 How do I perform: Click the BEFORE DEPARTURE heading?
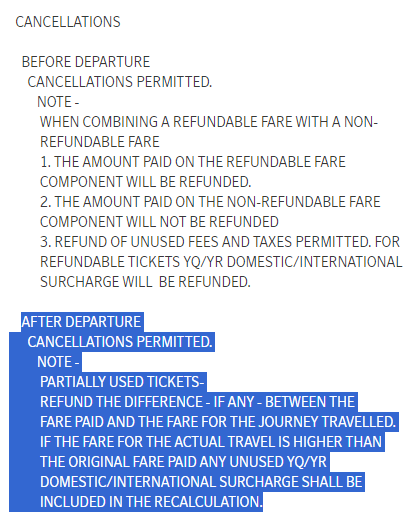pos(86,62)
